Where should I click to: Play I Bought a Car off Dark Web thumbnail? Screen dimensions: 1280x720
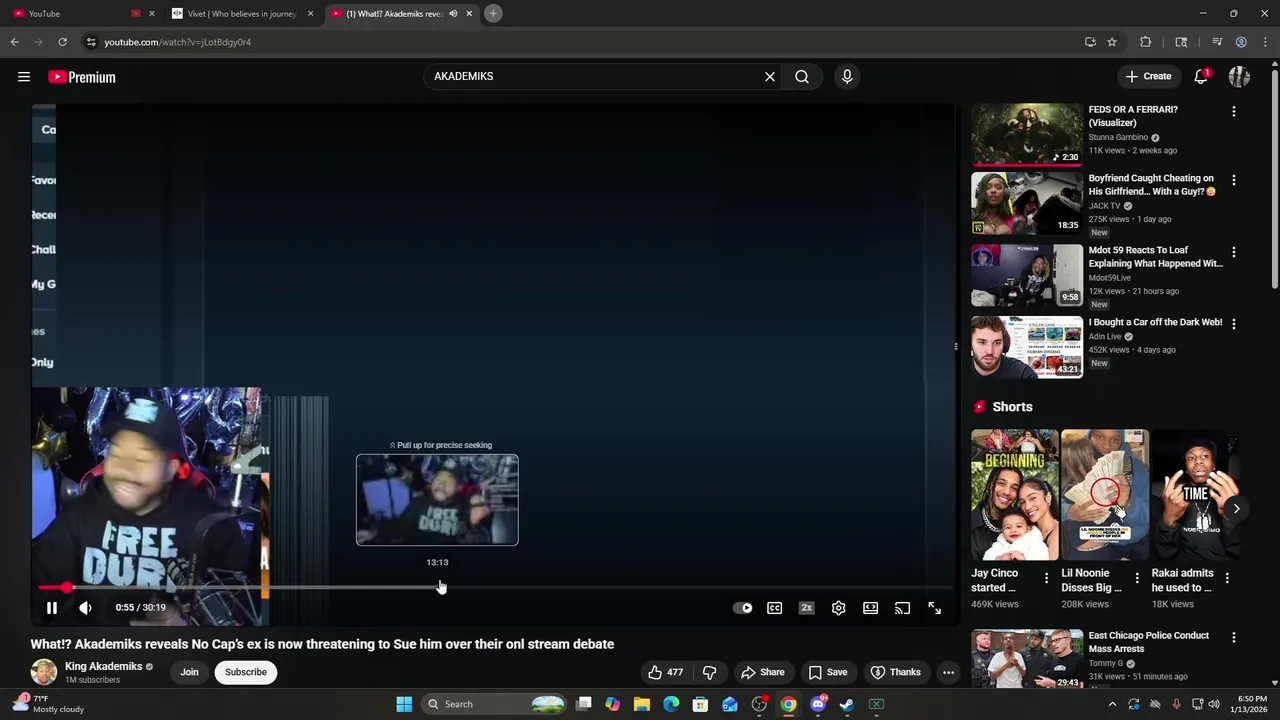(1027, 347)
